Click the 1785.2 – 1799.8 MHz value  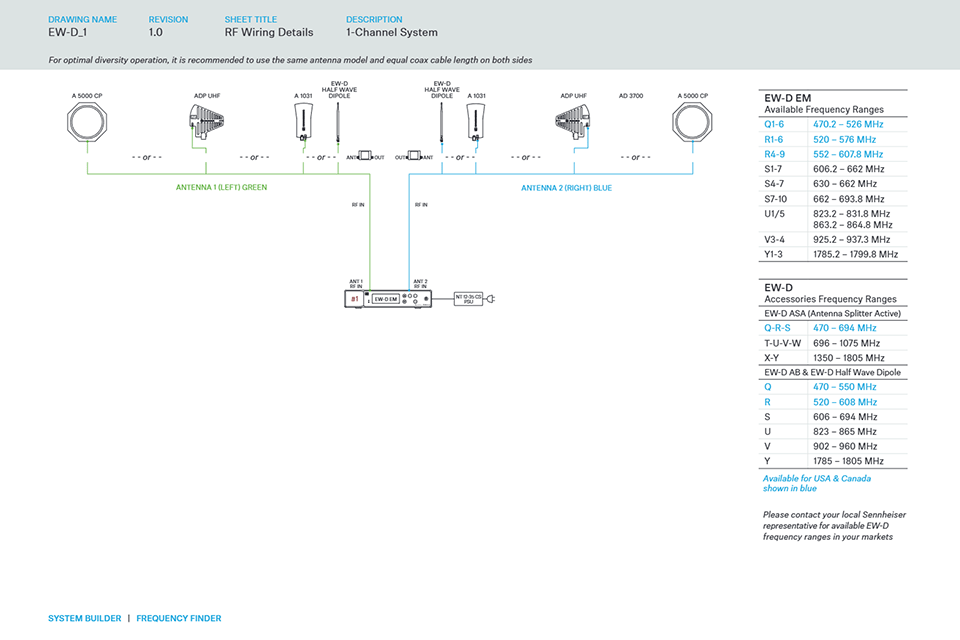pos(855,254)
